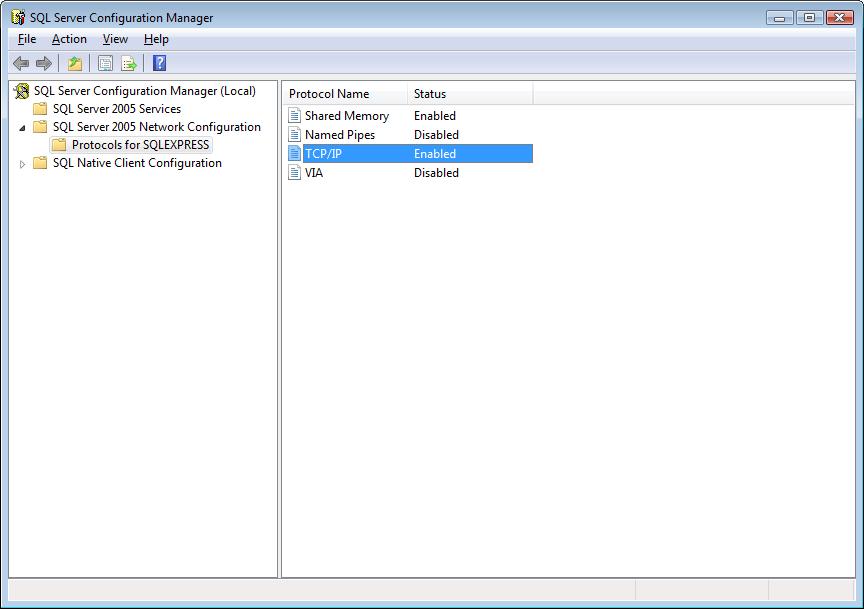Click the Shared Memory protocol icon
The image size is (864, 609).
coord(295,116)
